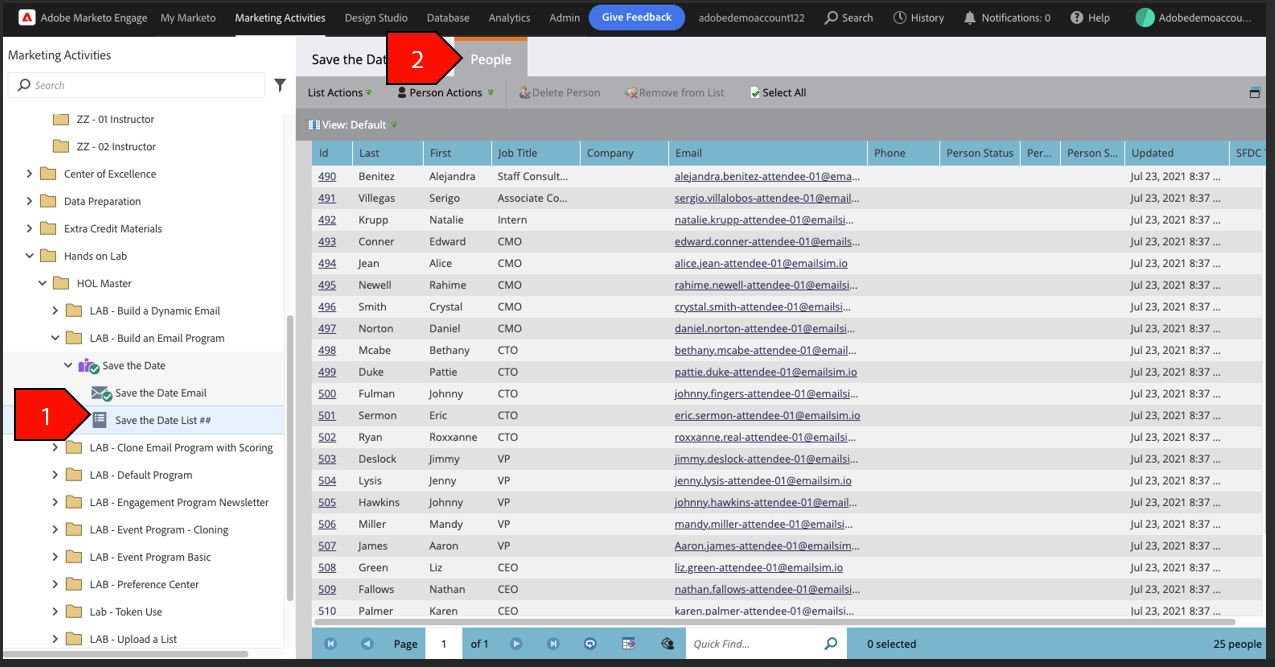Click the Quick Find input field
This screenshot has height=667, width=1275.
755,644
